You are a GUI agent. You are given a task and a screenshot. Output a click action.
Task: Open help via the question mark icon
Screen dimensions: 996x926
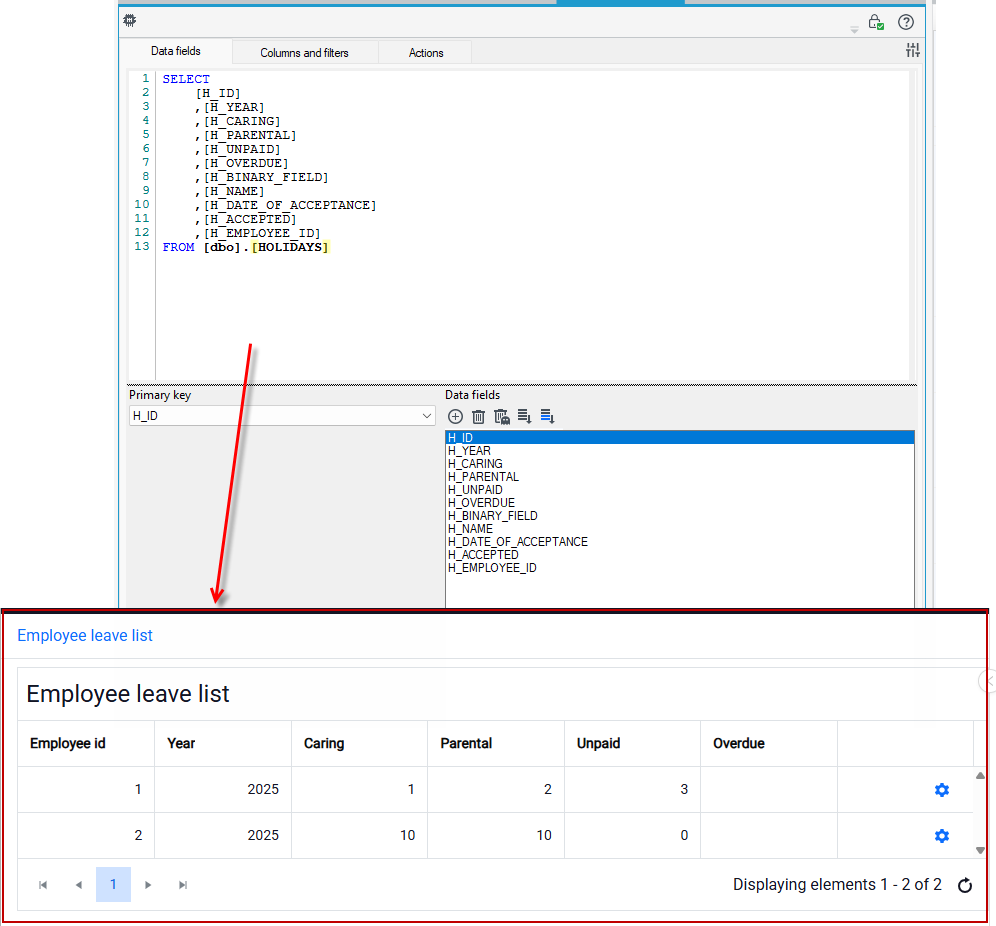tap(906, 22)
